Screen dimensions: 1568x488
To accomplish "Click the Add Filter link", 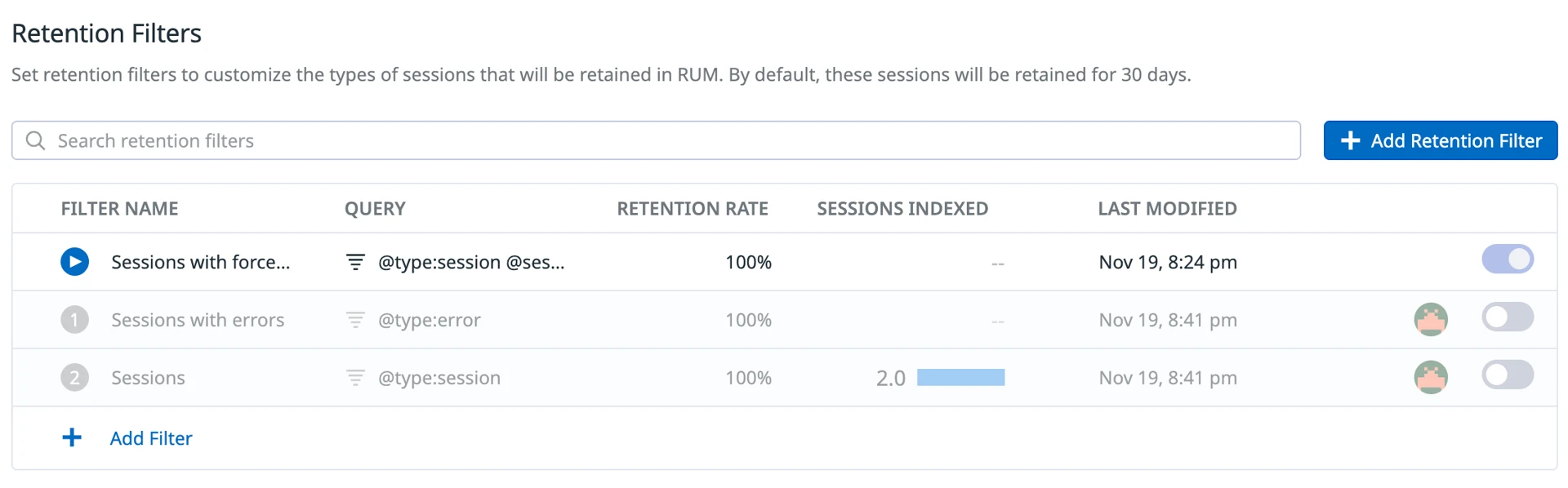I will (x=151, y=438).
